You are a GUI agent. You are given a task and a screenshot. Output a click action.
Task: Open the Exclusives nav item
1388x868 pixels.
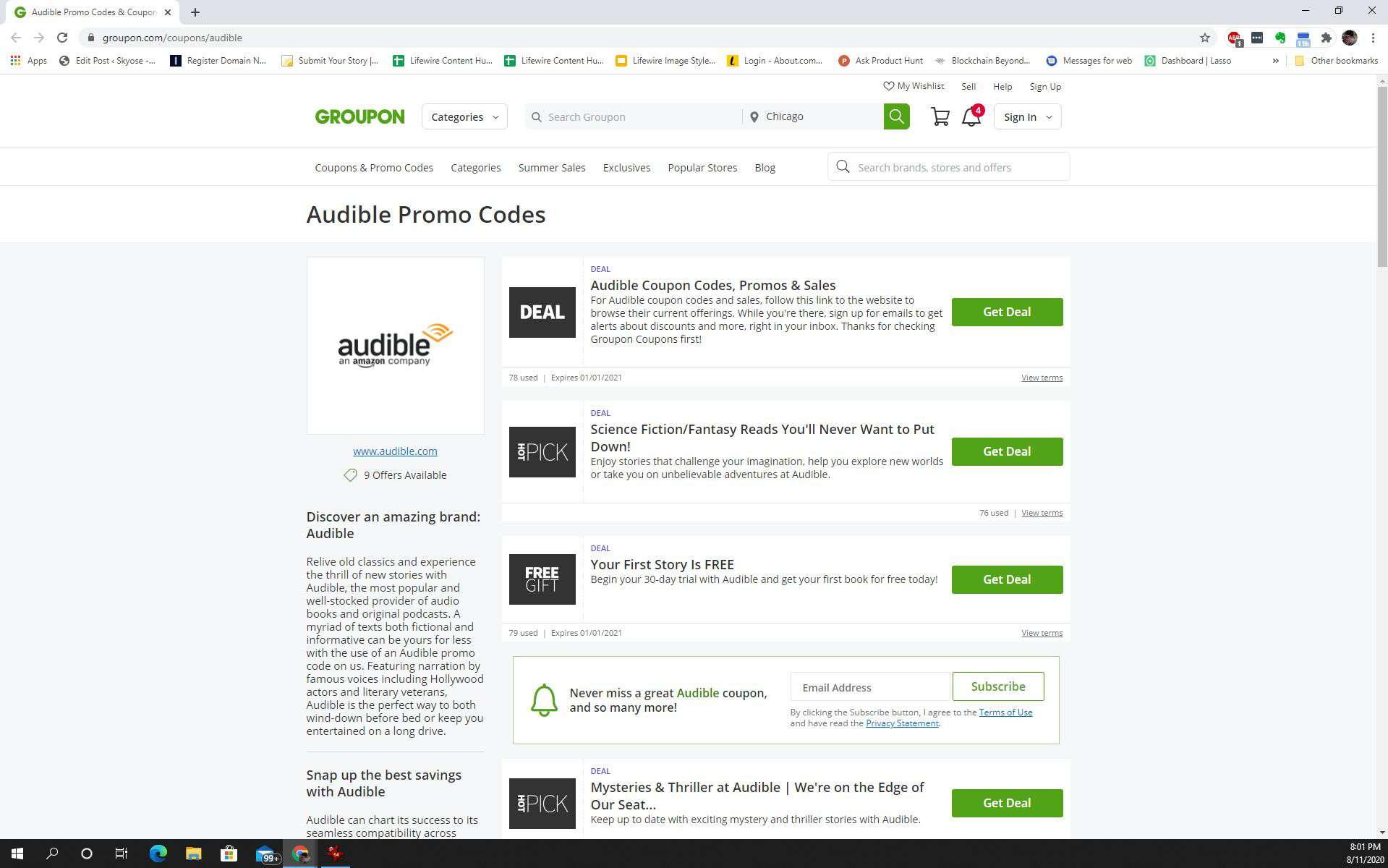pyautogui.click(x=626, y=168)
